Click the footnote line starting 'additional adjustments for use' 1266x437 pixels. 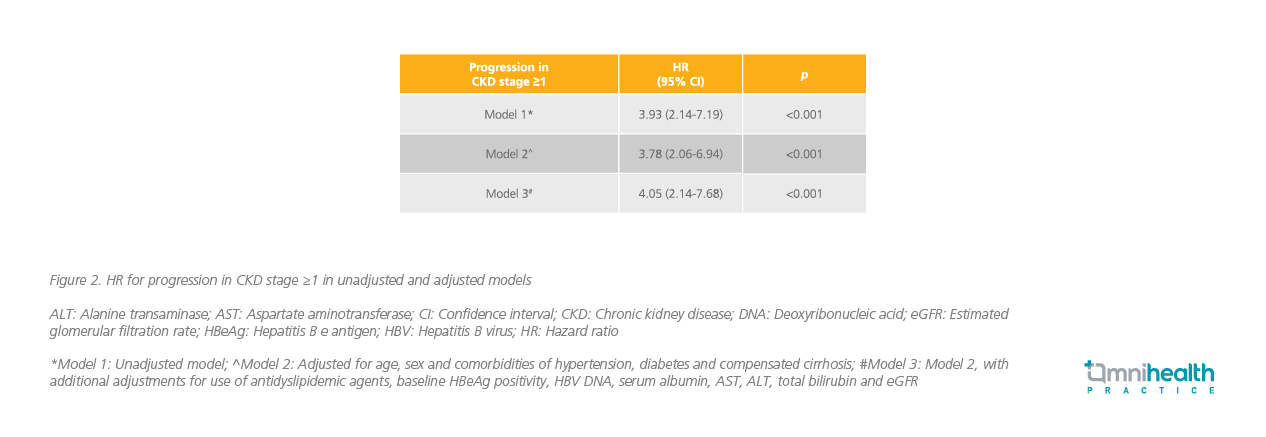click(x=483, y=382)
